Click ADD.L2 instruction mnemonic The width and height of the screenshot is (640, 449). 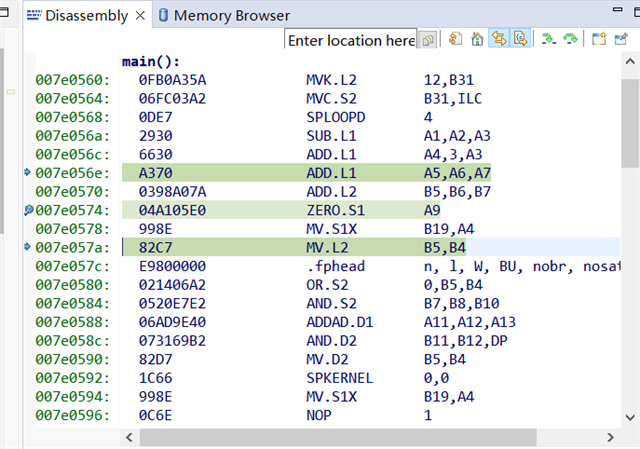pyautogui.click(x=331, y=192)
